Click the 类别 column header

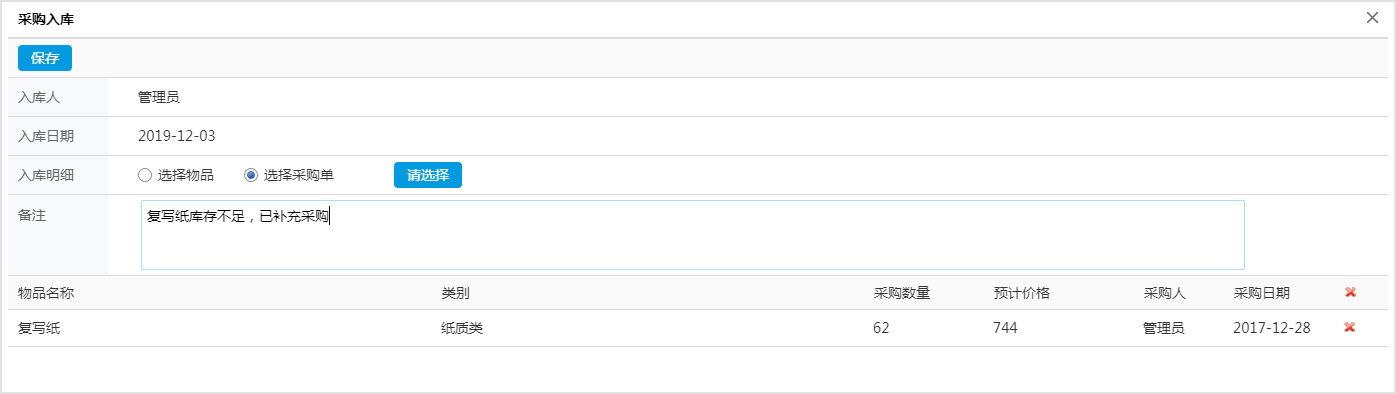coord(455,293)
